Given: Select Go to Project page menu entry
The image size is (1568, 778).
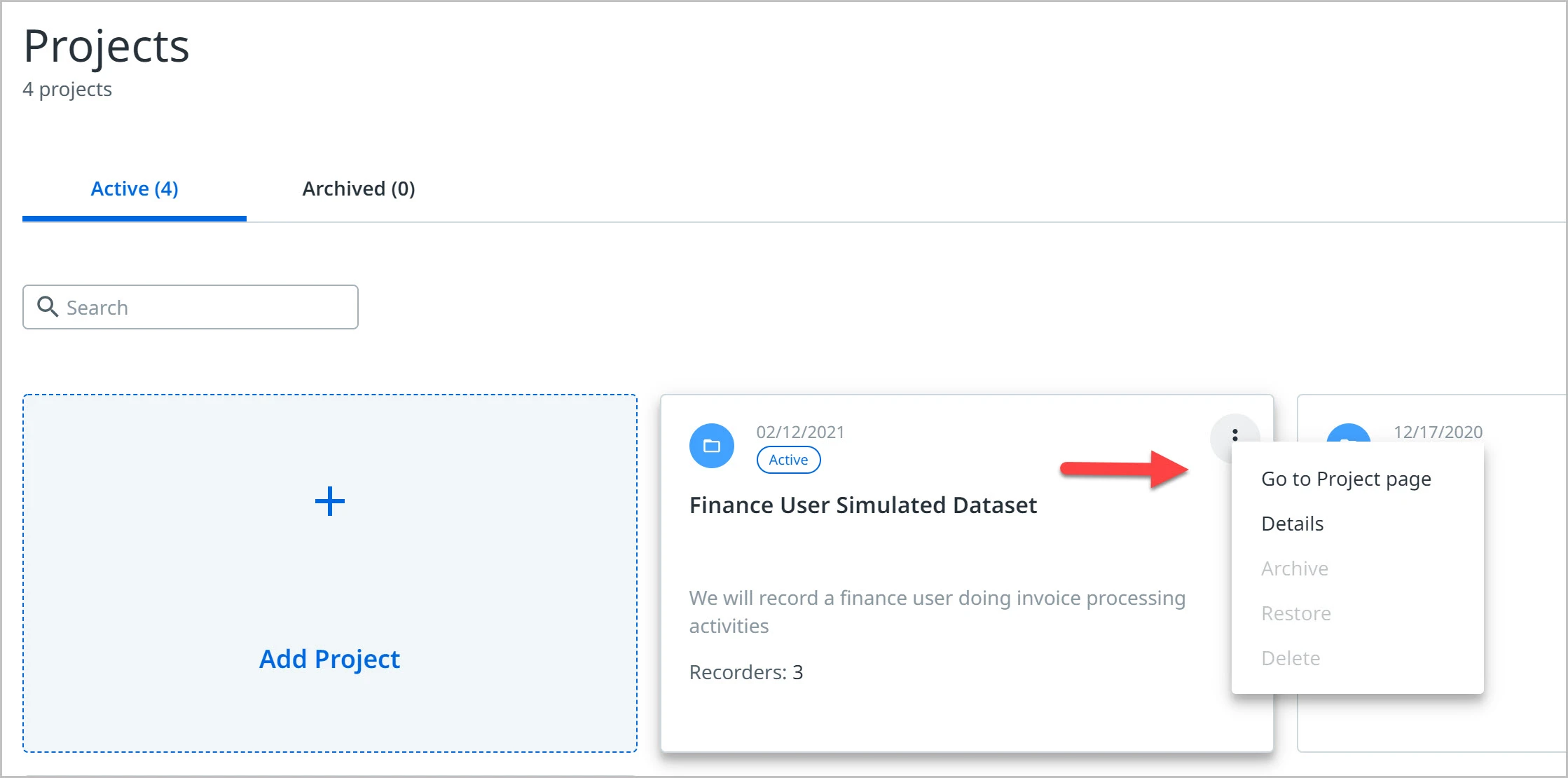Looking at the screenshot, I should point(1346,479).
